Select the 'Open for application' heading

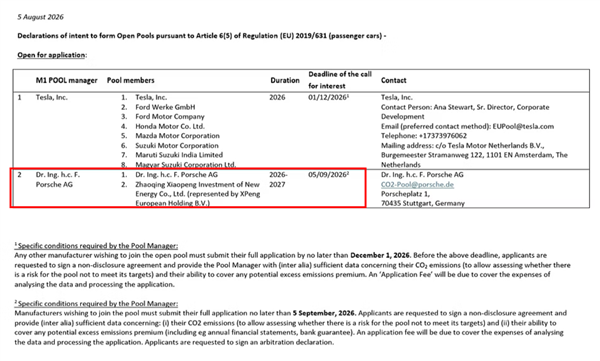51,55
